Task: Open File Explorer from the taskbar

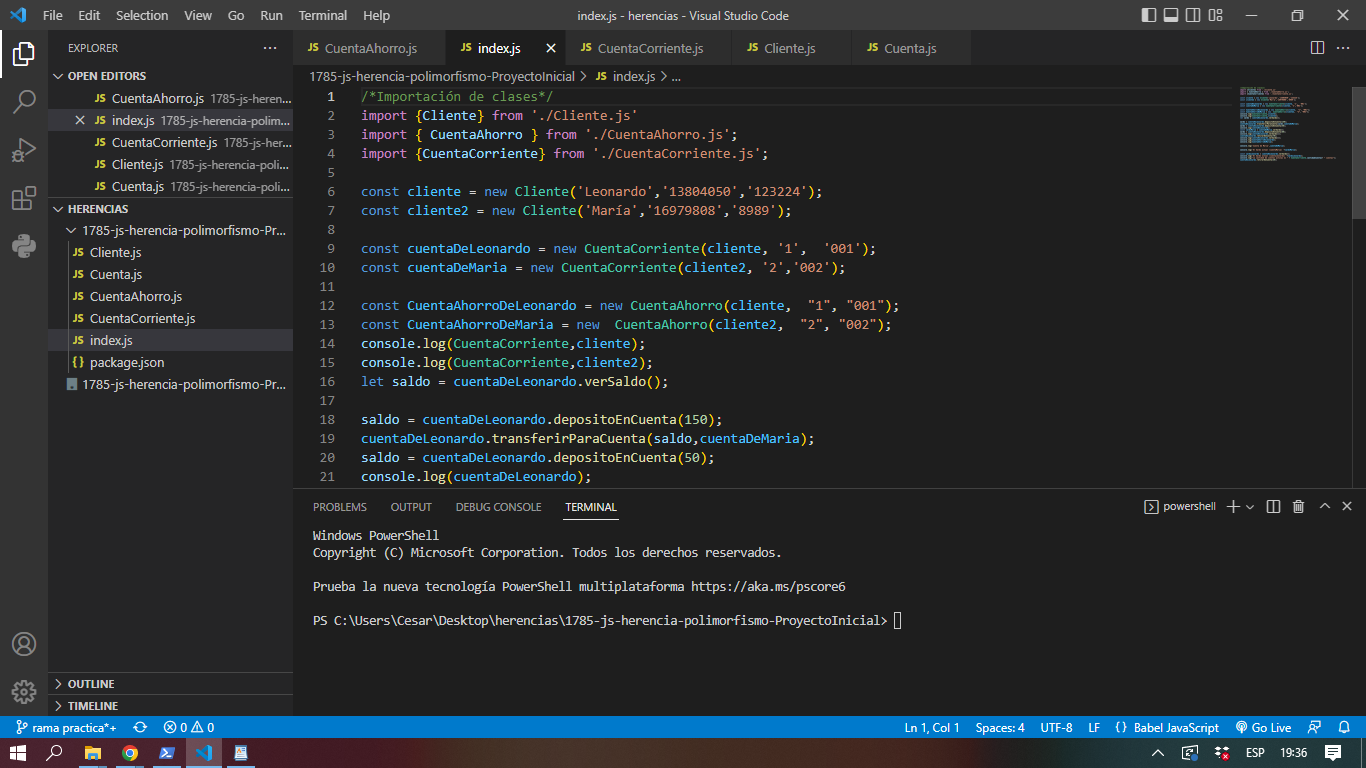Action: pyautogui.click(x=93, y=753)
